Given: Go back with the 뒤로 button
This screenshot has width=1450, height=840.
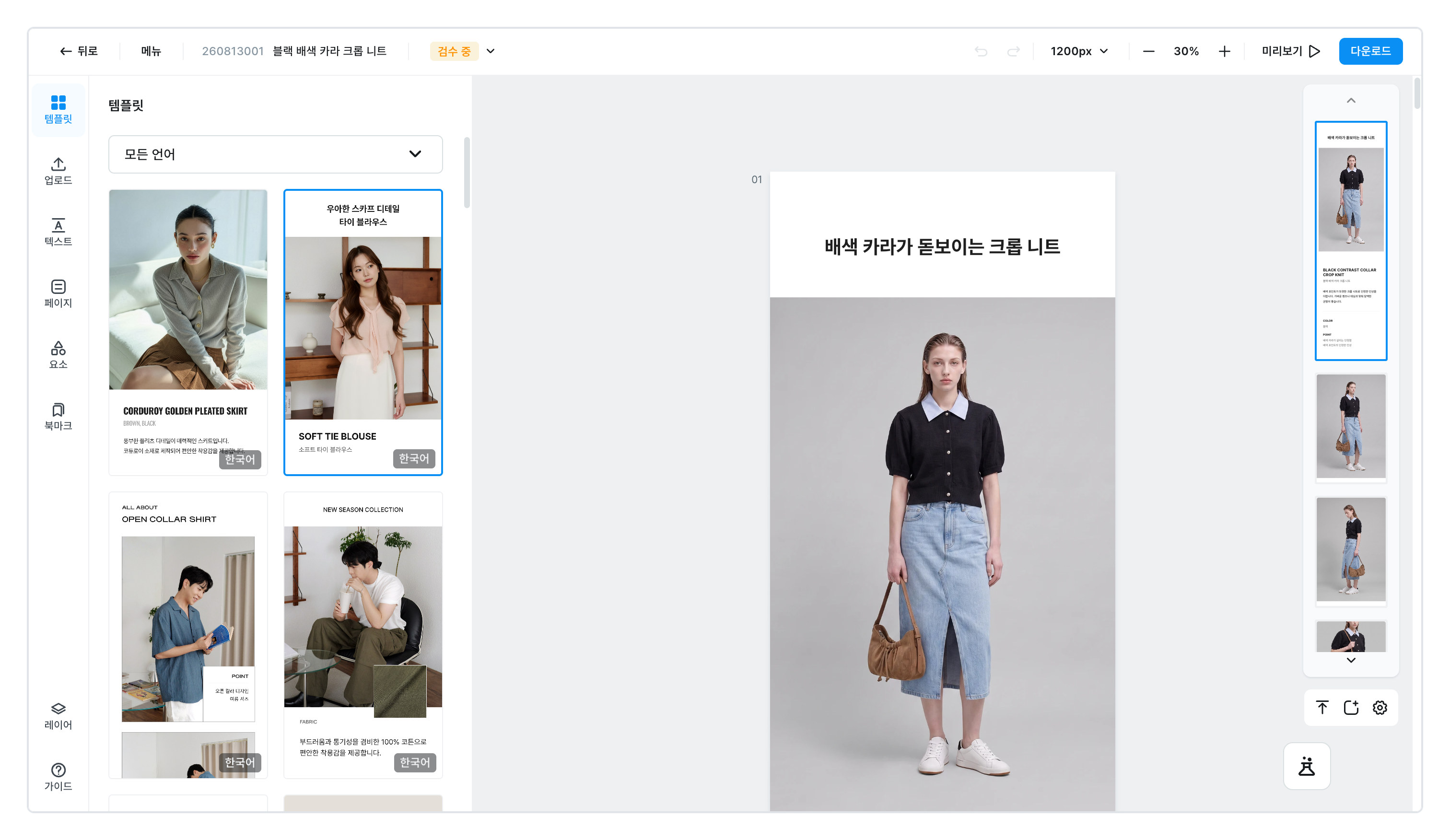Looking at the screenshot, I should (79, 51).
